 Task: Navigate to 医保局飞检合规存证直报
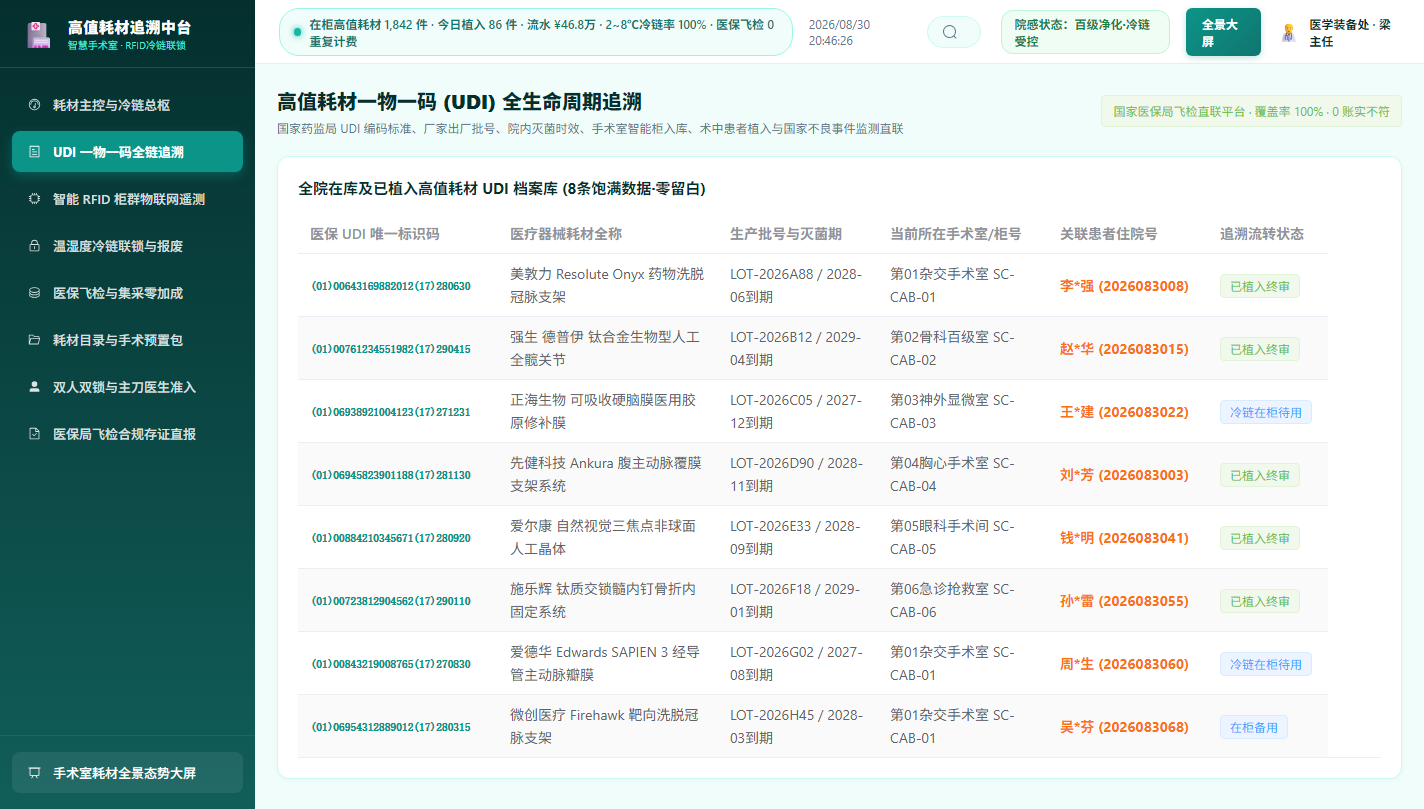(127, 434)
